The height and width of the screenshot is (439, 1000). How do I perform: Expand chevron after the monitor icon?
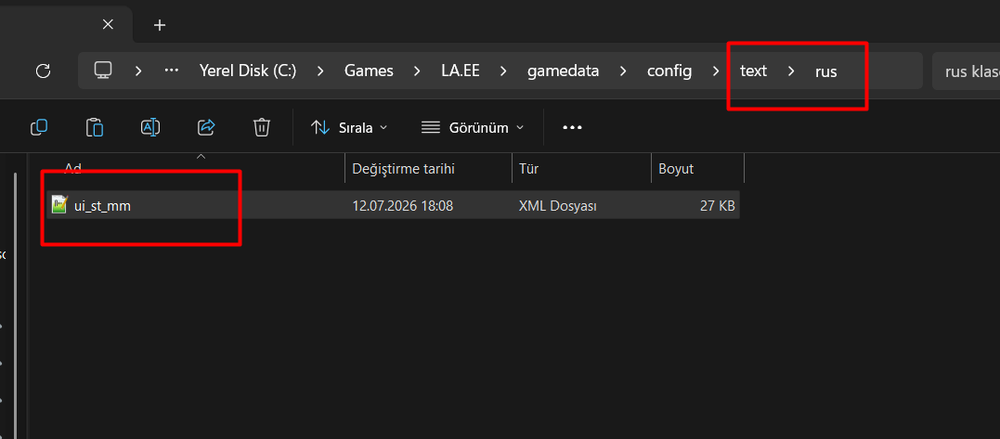click(138, 71)
